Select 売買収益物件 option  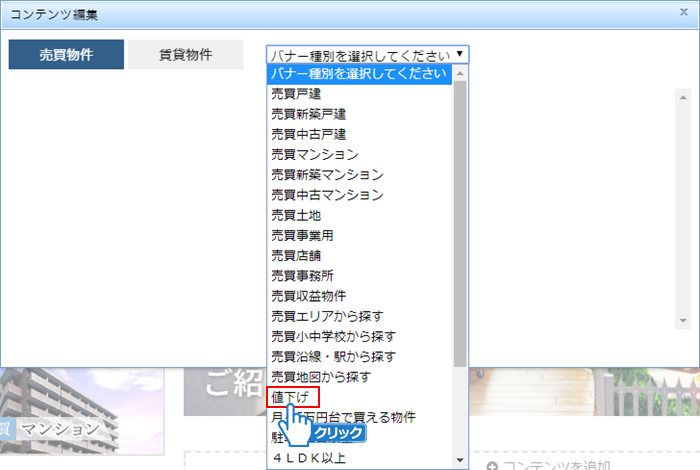[x=308, y=296]
